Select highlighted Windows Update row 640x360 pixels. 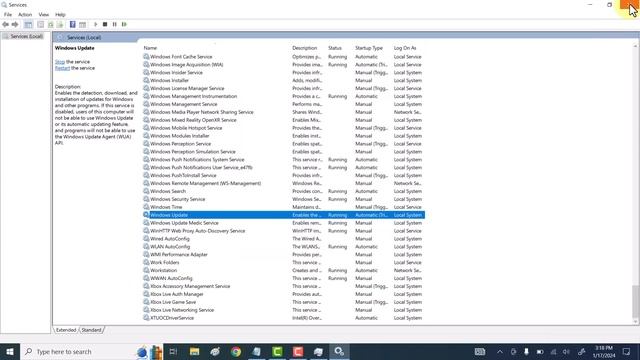pos(284,215)
